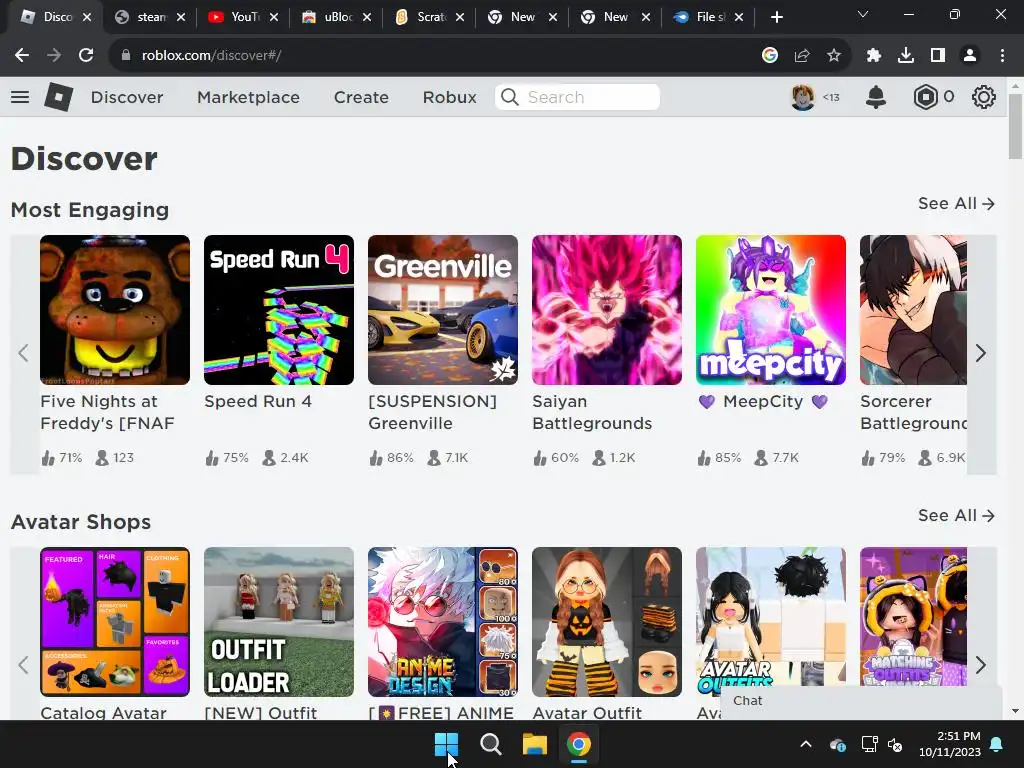The height and width of the screenshot is (768, 1024).
Task: Open Saiyan Battlegrounds title link
Action: [x=592, y=413]
